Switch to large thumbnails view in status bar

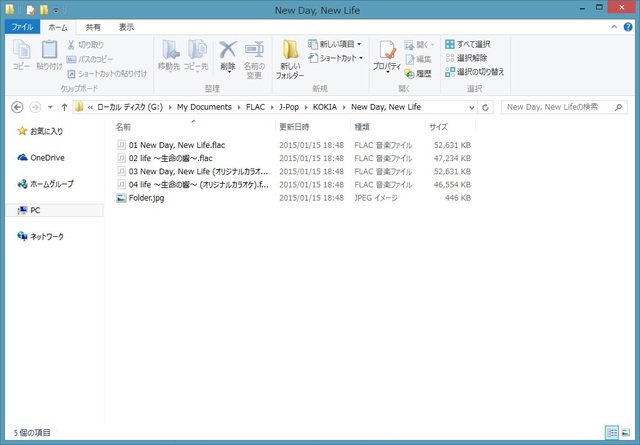click(x=626, y=432)
